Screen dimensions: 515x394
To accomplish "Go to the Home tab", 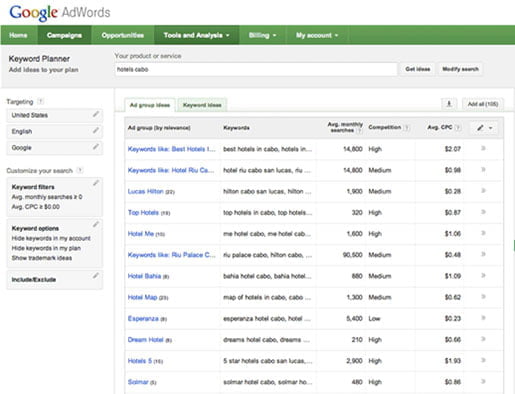I will (x=18, y=35).
